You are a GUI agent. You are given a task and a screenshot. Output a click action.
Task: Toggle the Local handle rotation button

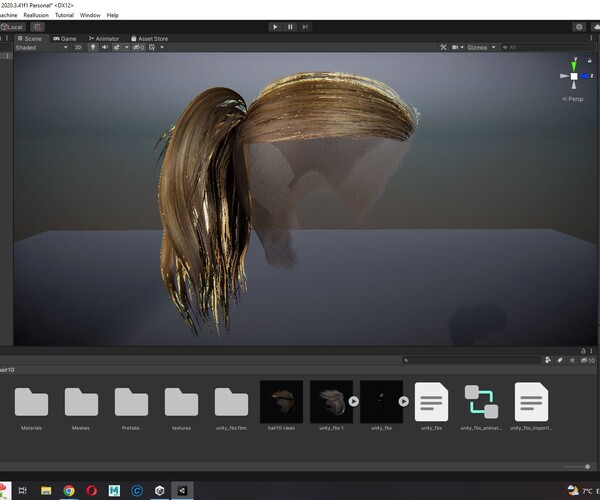(x=12, y=27)
